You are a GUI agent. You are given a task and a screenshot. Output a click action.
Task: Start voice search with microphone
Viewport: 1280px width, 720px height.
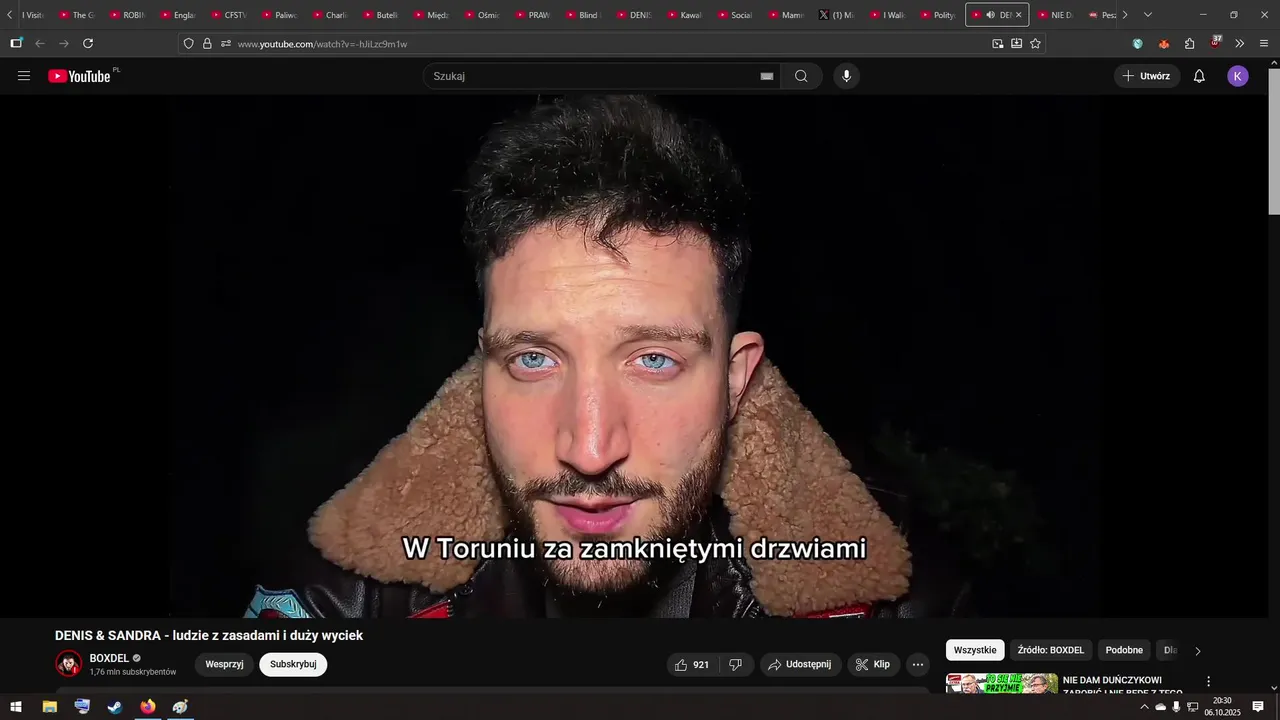pyautogui.click(x=847, y=76)
